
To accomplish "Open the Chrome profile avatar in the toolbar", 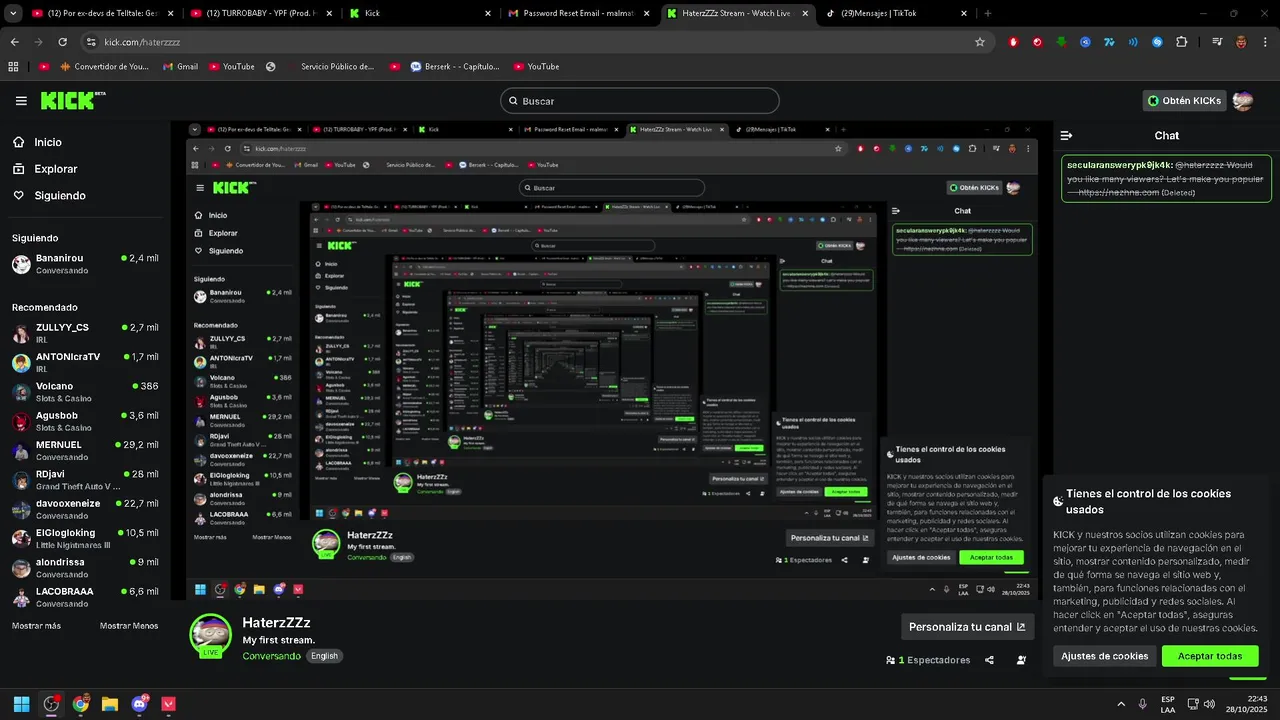I will tap(1241, 42).
